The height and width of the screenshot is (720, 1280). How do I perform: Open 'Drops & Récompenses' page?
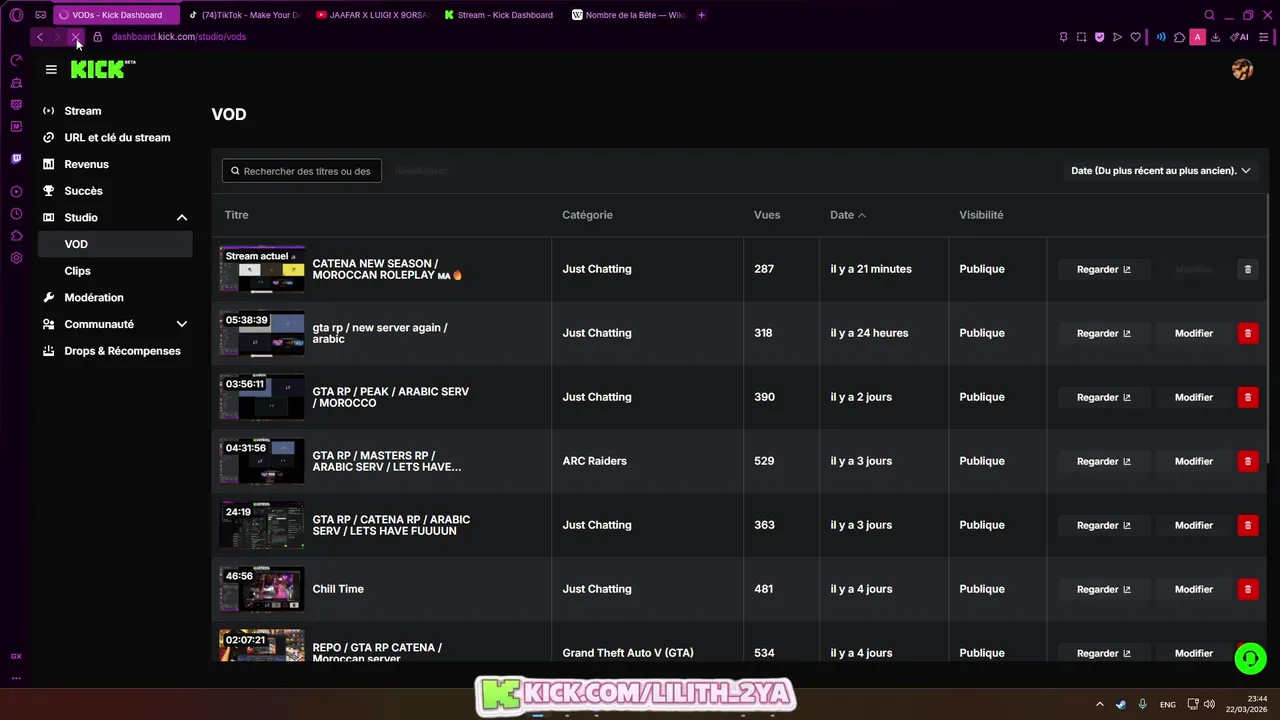[115, 351]
